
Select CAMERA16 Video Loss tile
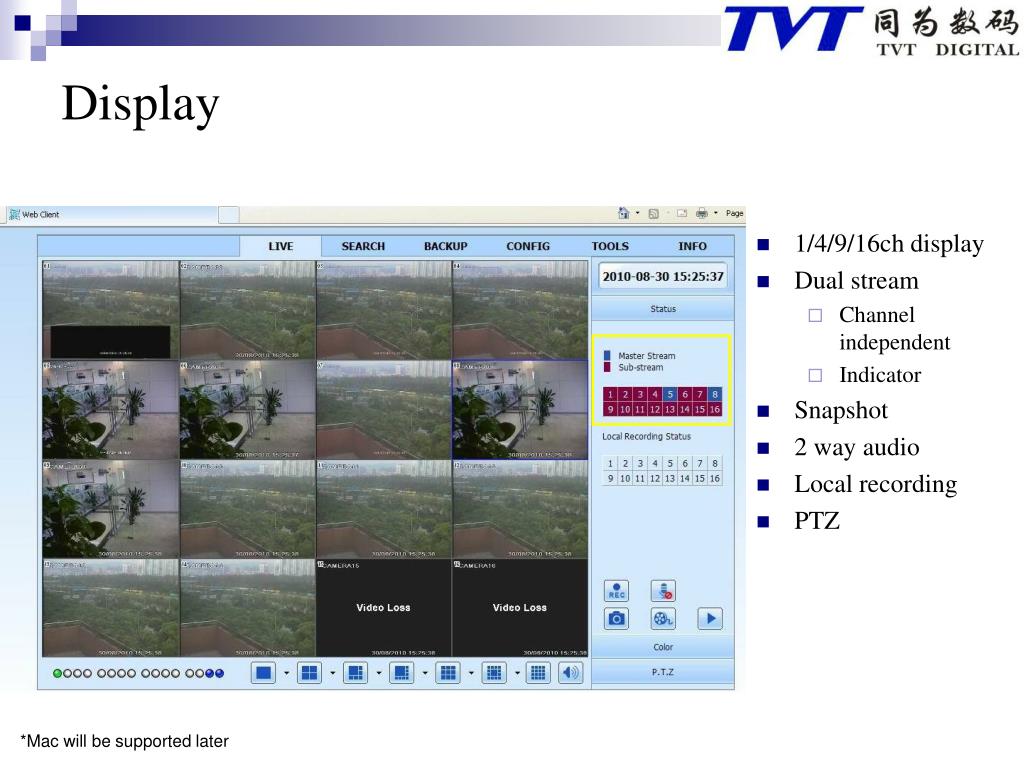[520, 607]
